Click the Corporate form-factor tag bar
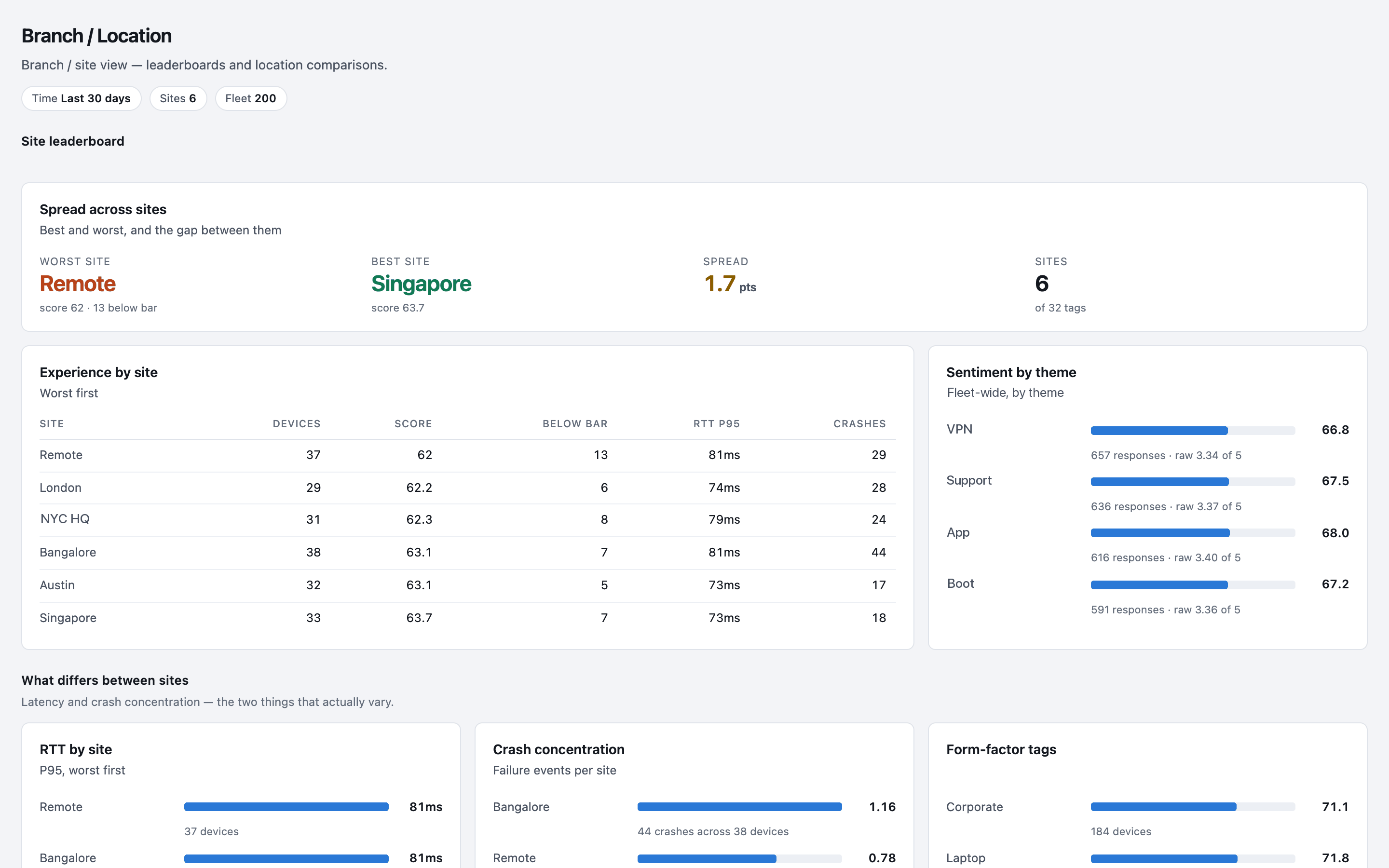1389x868 pixels. pyautogui.click(x=1193, y=807)
